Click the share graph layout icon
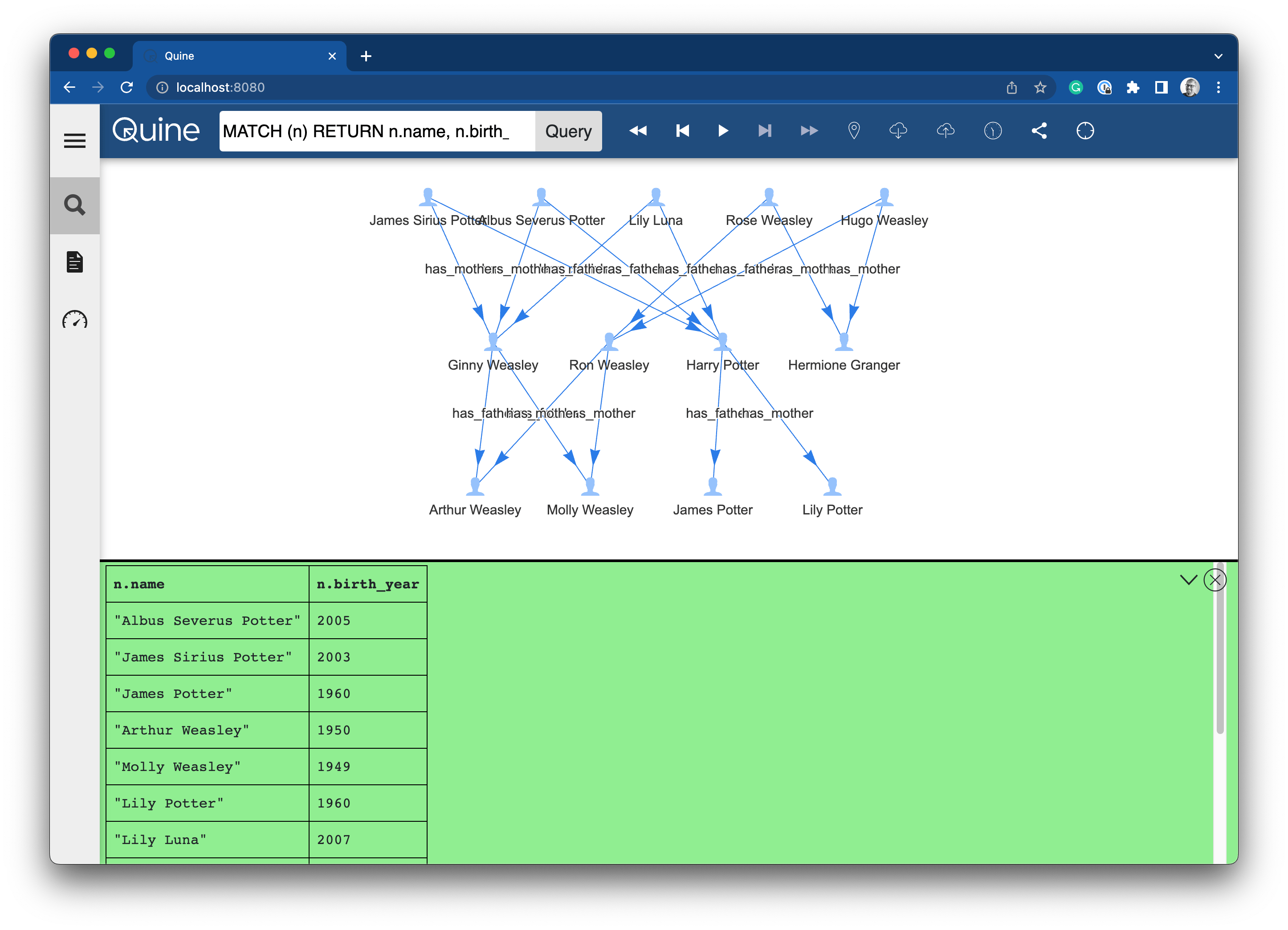 [x=1039, y=131]
